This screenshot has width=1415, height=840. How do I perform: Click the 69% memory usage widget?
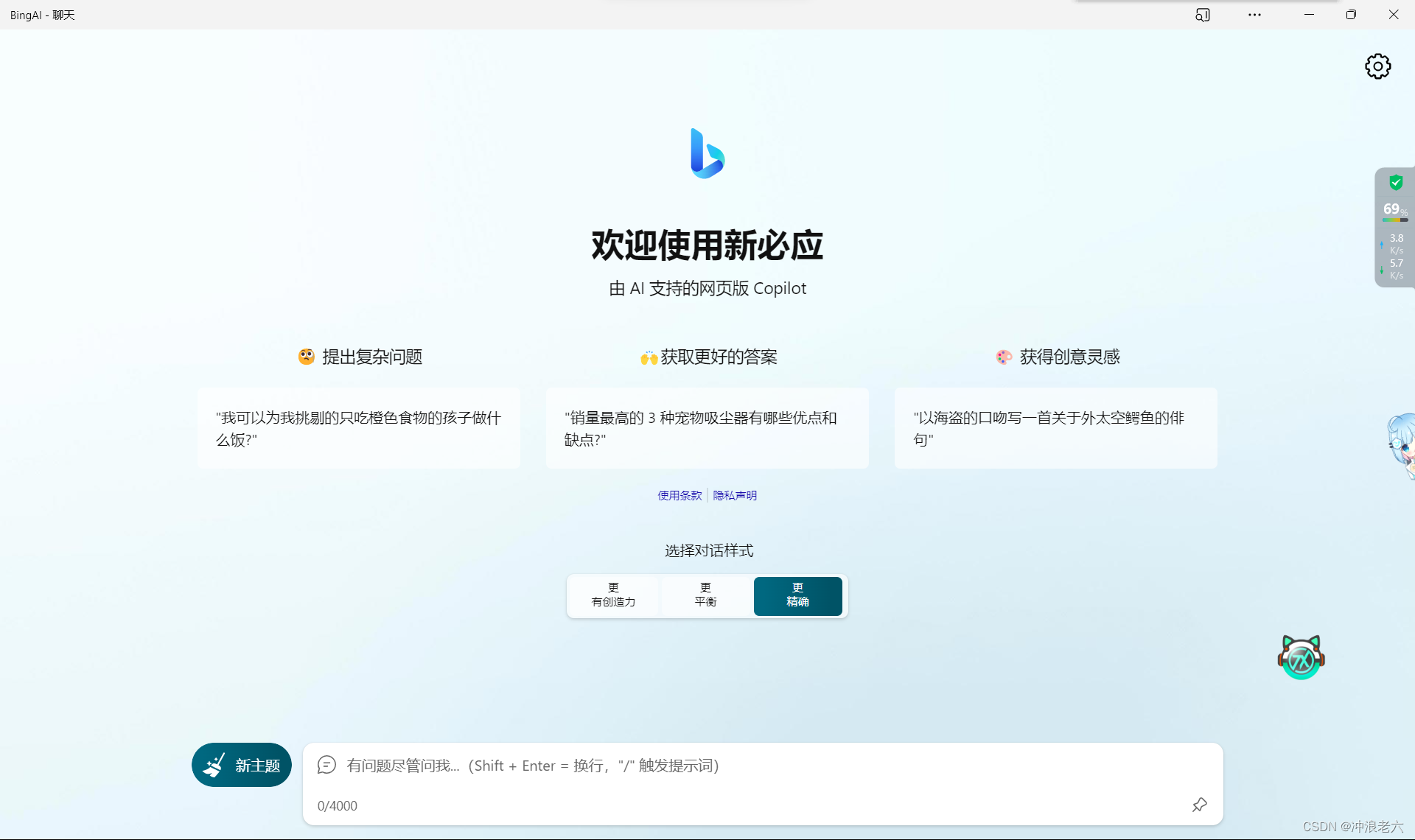click(1394, 210)
